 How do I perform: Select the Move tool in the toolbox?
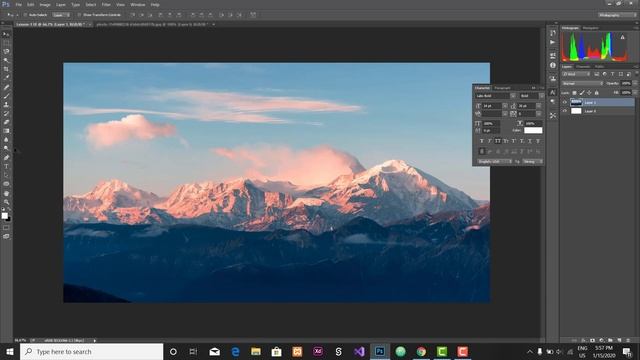[x=6, y=34]
